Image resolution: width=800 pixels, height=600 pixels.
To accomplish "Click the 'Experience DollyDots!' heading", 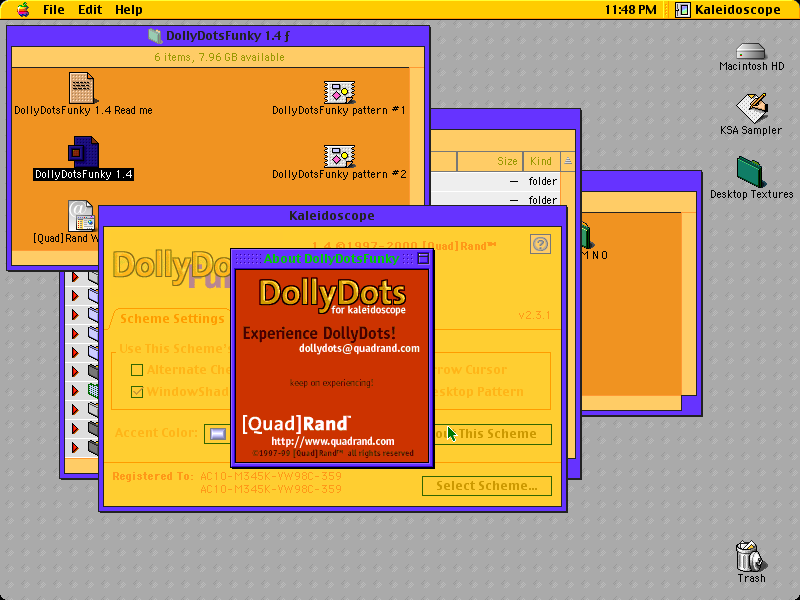I will pyautogui.click(x=319, y=334).
